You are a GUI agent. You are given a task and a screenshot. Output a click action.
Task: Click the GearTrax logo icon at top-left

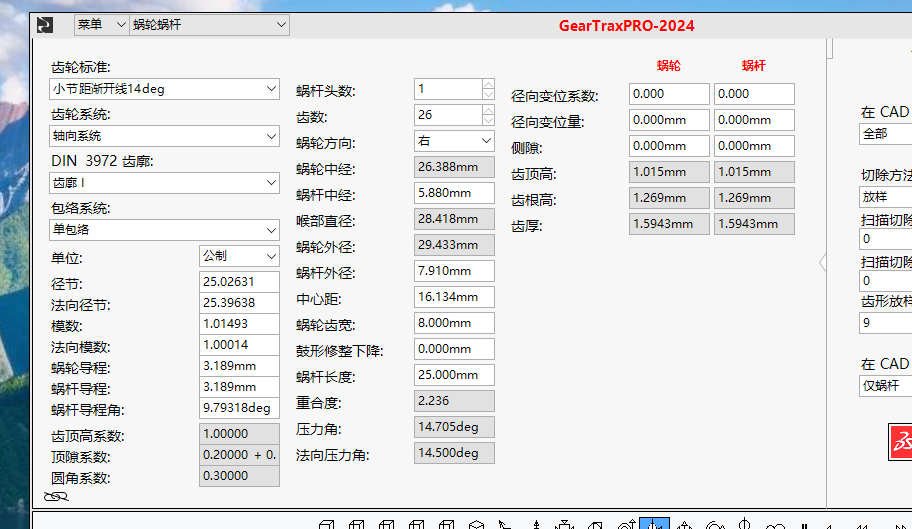[x=45, y=25]
